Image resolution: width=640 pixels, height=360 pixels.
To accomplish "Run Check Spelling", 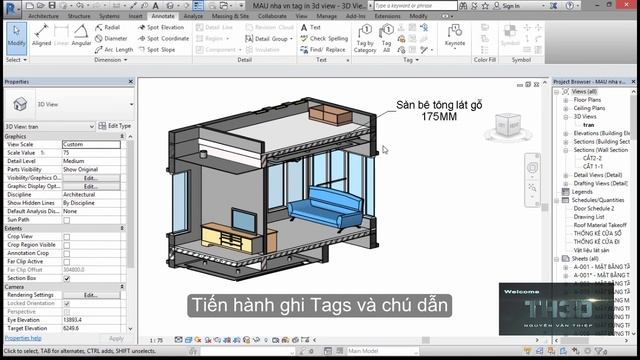I will [x=324, y=38].
